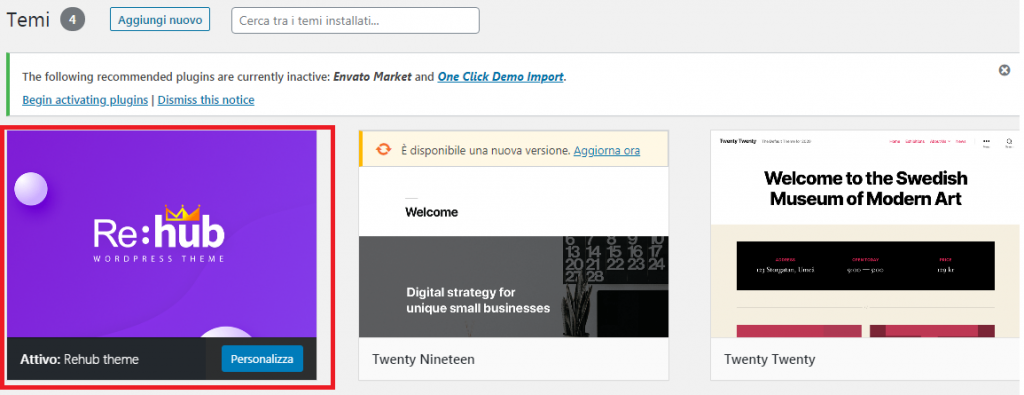The width and height of the screenshot is (1024, 395).
Task: Open the Twenty Twenty theme preview image
Action: click(865, 234)
